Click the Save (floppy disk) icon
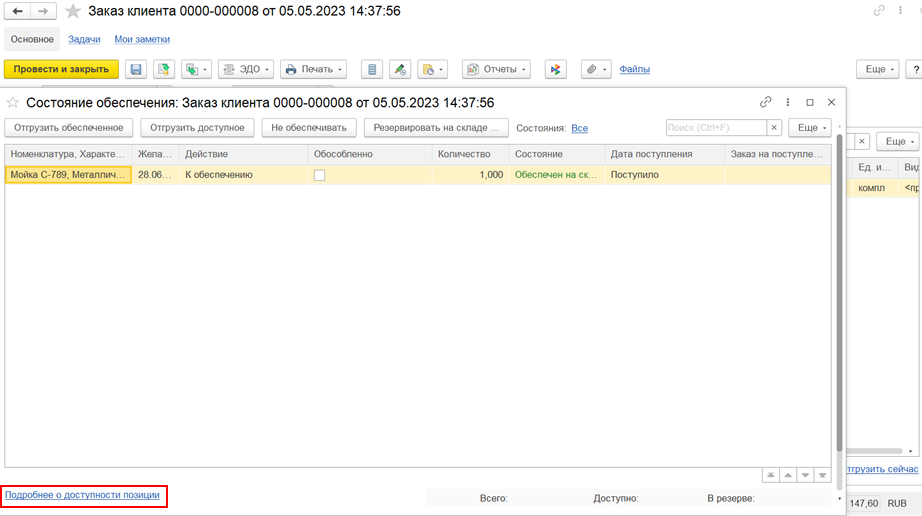The height and width of the screenshot is (516, 922). click(136, 69)
